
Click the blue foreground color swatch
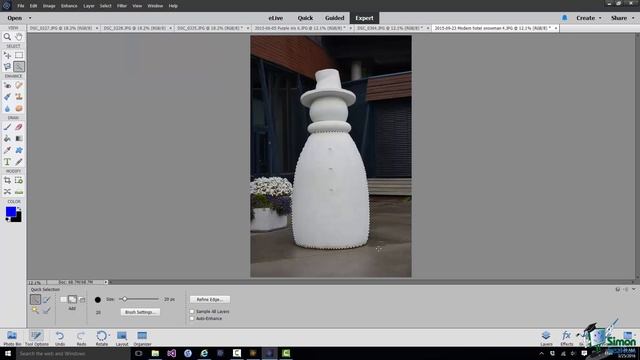coord(11,211)
